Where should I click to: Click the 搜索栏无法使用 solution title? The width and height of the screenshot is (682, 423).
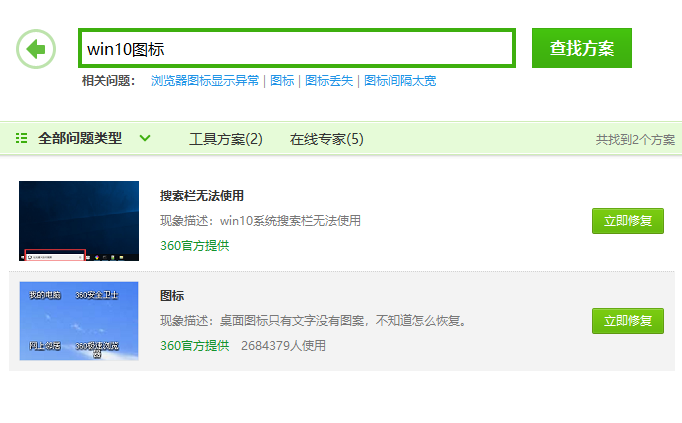coord(202,196)
